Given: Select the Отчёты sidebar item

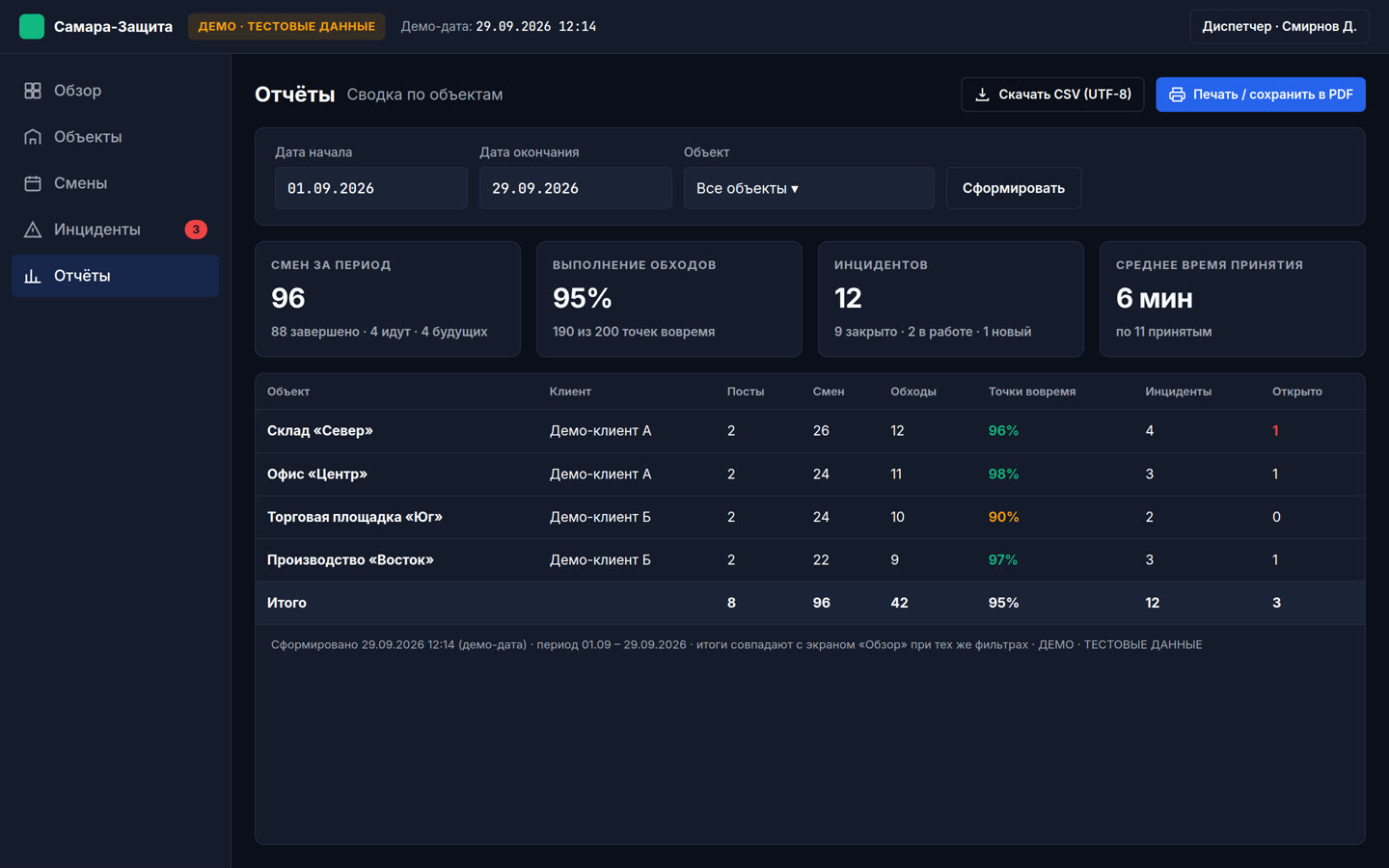Looking at the screenshot, I should [115, 276].
